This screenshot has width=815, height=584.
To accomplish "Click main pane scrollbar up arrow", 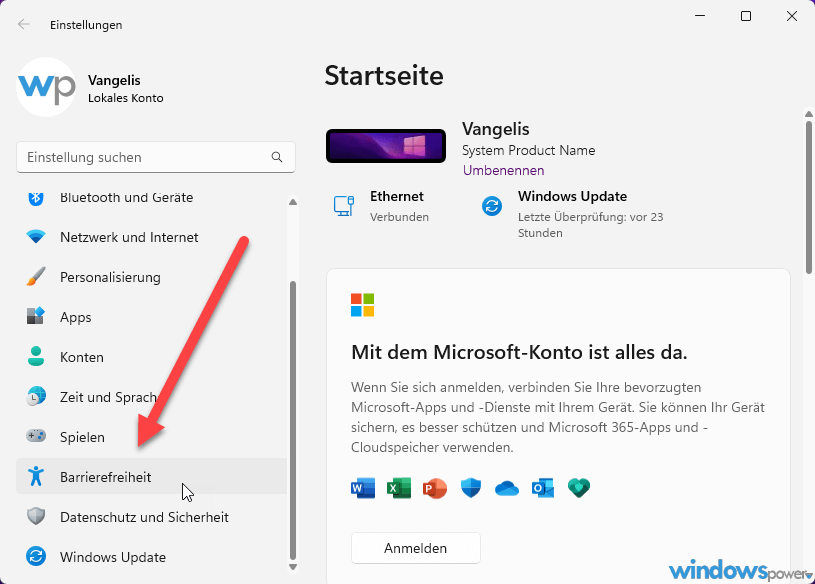I will [x=808, y=114].
